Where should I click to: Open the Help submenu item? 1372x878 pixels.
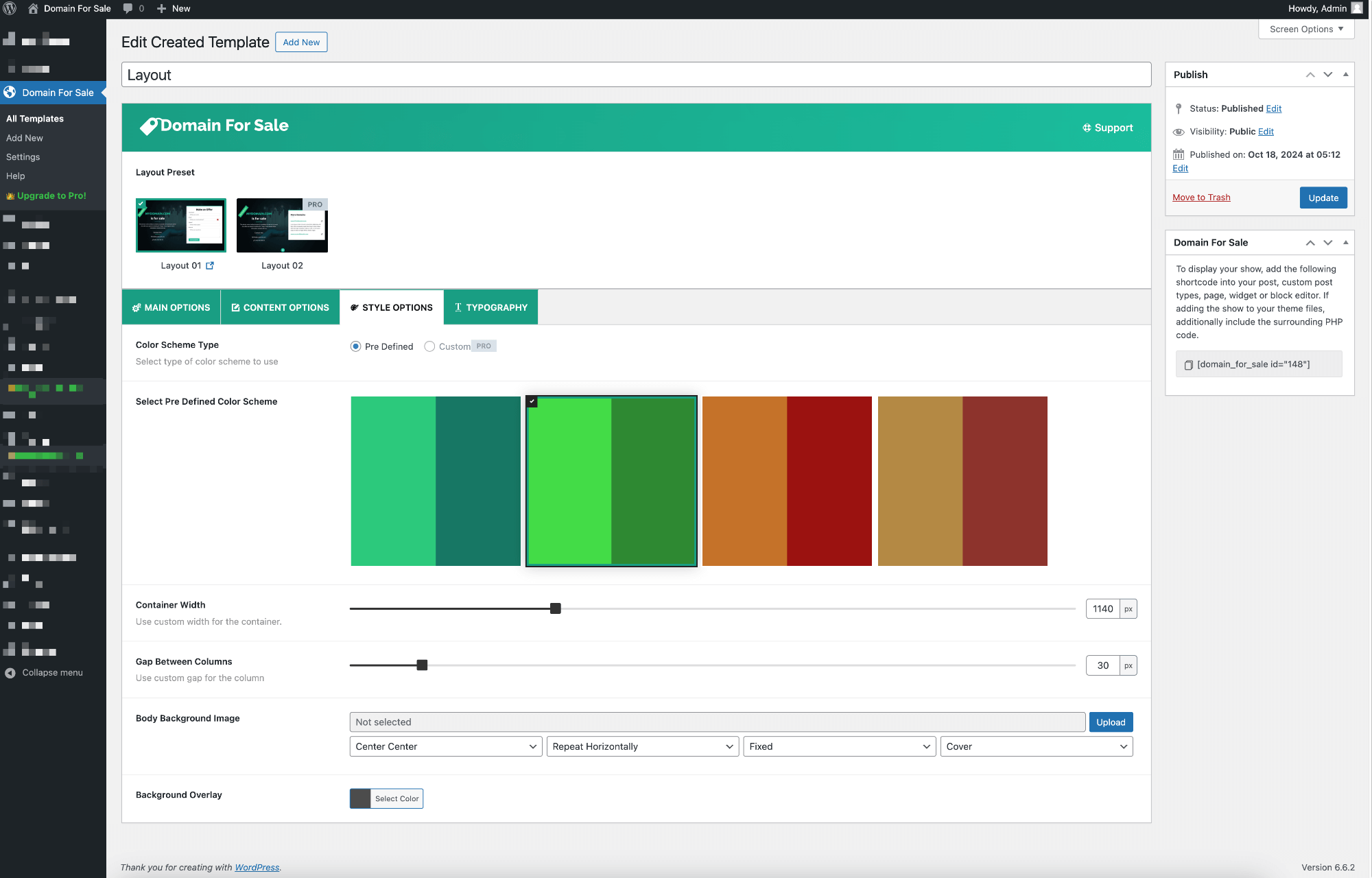[16, 176]
